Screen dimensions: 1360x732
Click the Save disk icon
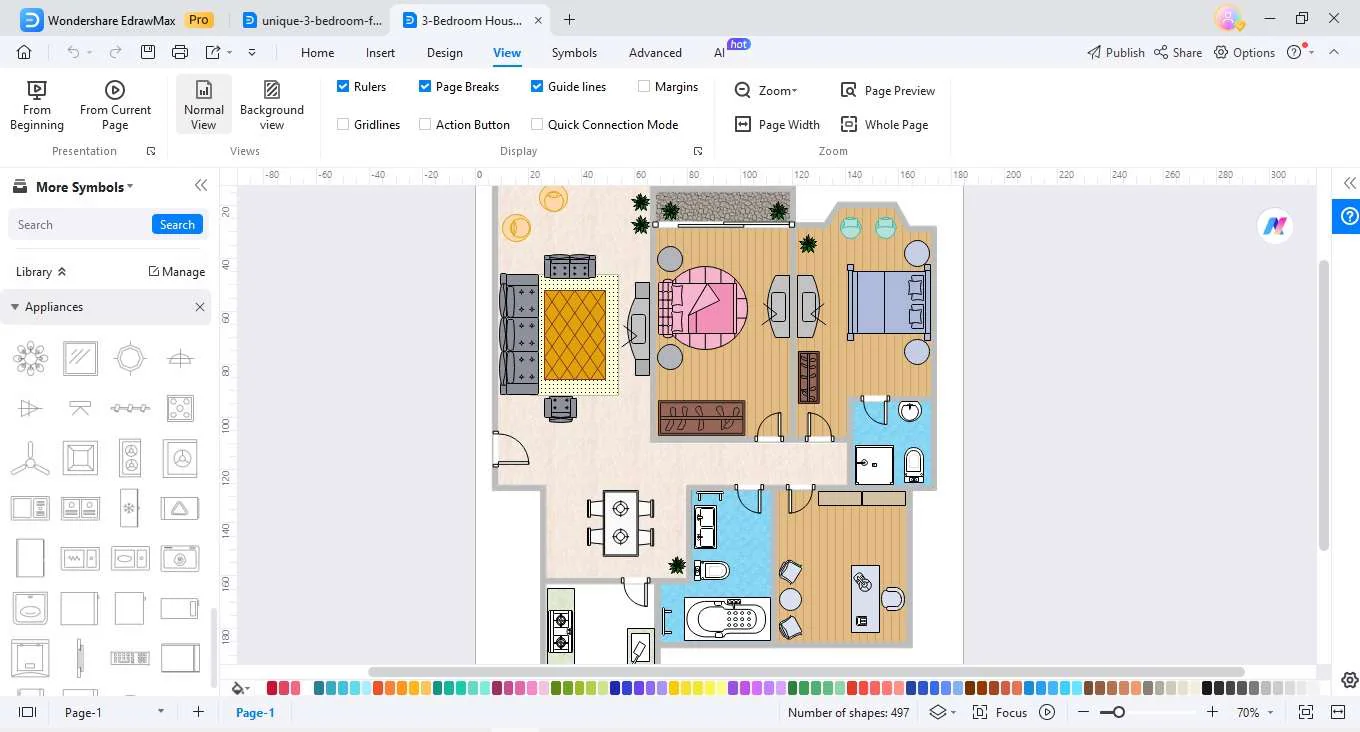point(148,52)
